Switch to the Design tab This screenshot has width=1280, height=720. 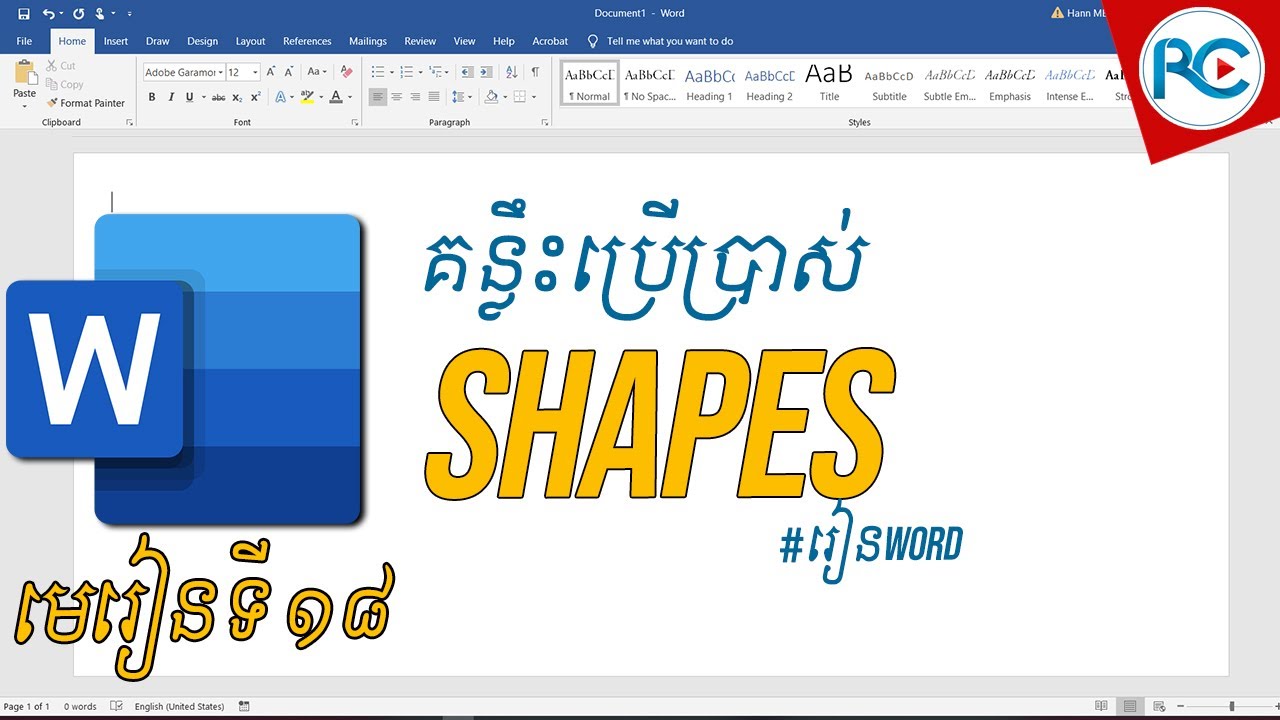[x=202, y=41]
